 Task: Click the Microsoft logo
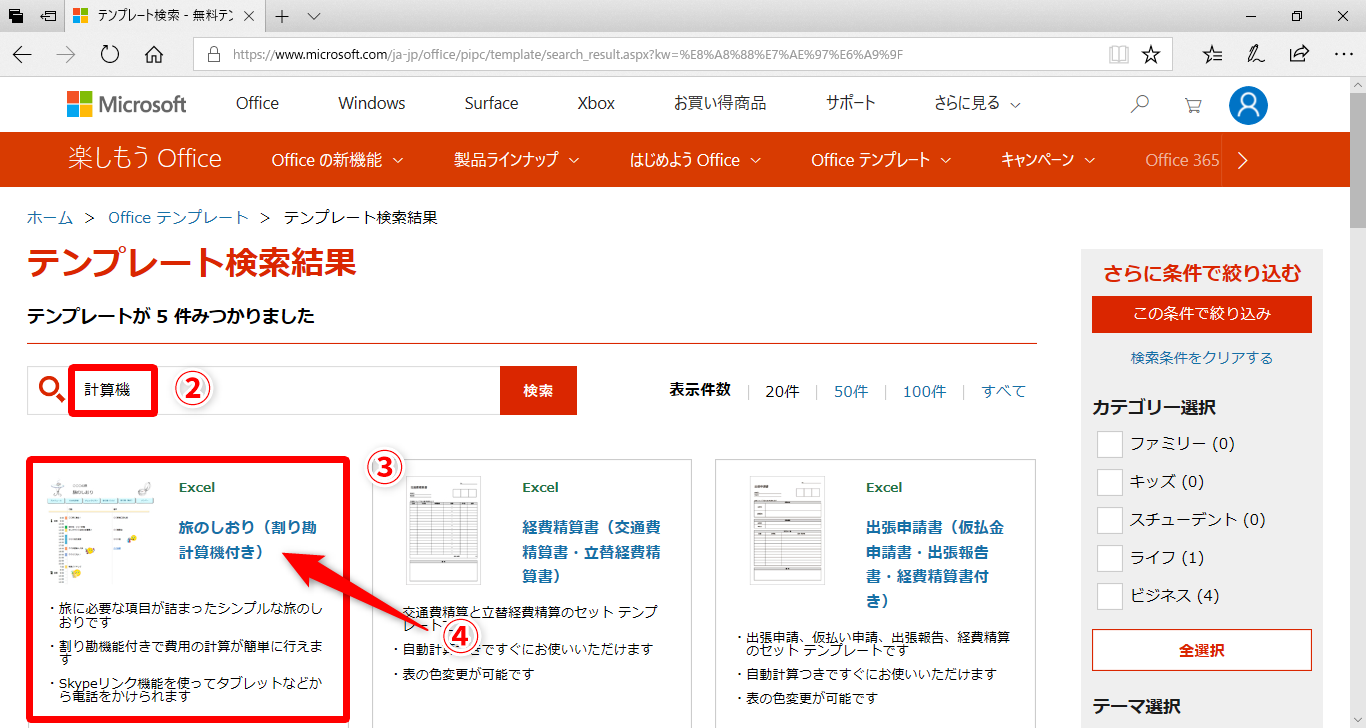pyautogui.click(x=127, y=104)
